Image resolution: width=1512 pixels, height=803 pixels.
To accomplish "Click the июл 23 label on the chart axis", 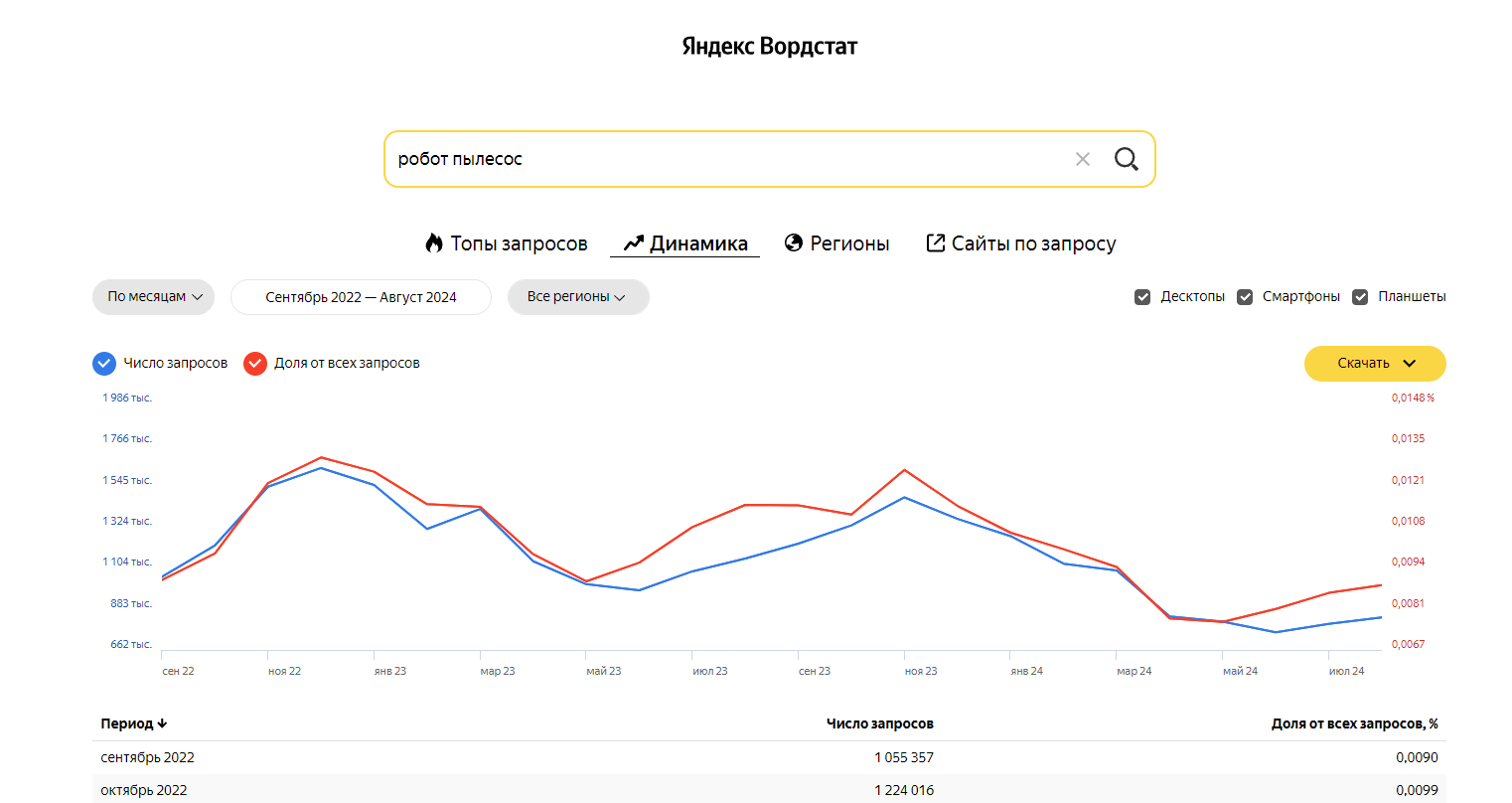I will pyautogui.click(x=710, y=671).
